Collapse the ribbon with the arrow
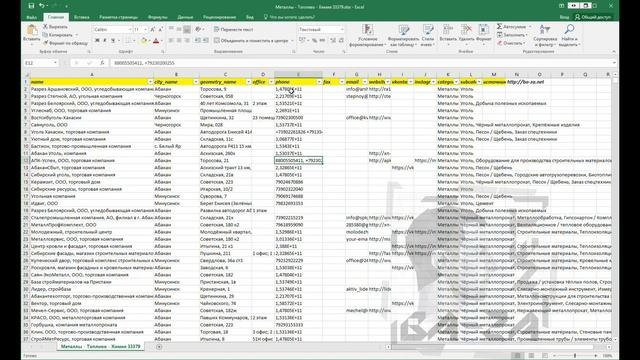This screenshot has width=640, height=360. pos(613,52)
